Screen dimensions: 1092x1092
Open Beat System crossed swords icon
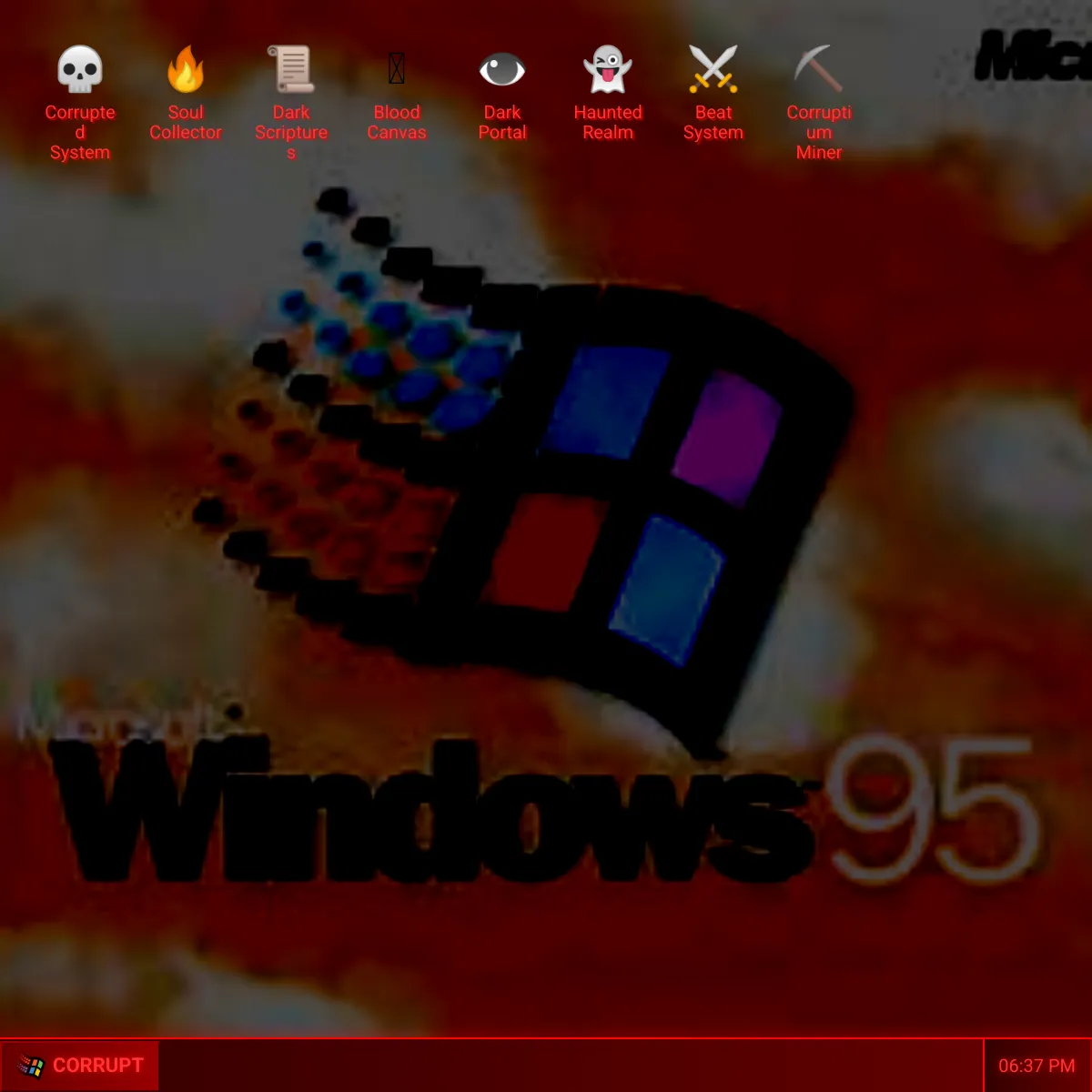click(x=713, y=69)
